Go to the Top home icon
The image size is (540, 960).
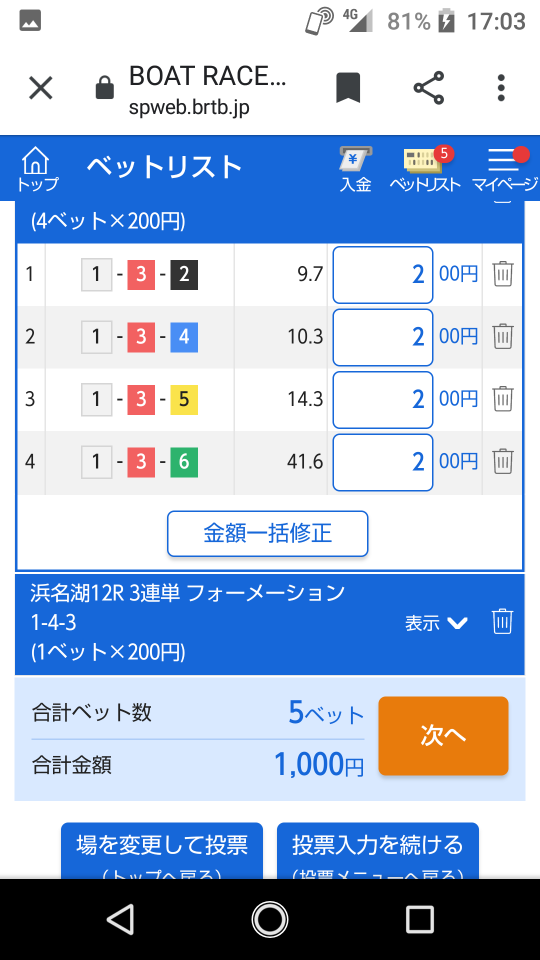36,168
